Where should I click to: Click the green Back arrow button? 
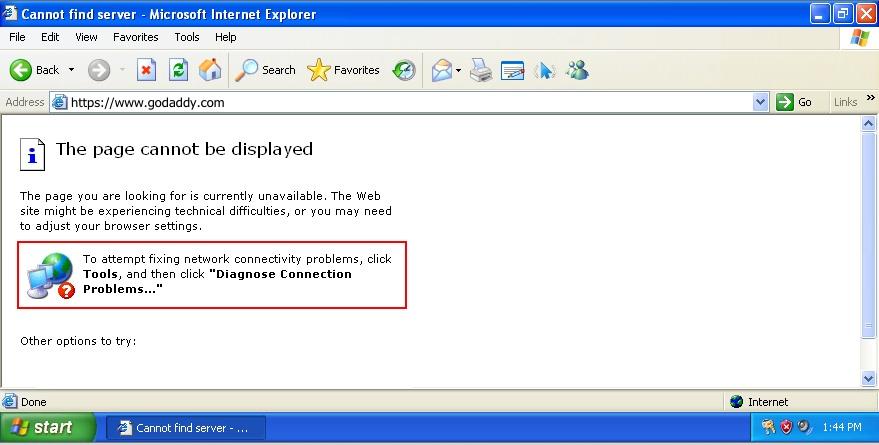coord(21,70)
